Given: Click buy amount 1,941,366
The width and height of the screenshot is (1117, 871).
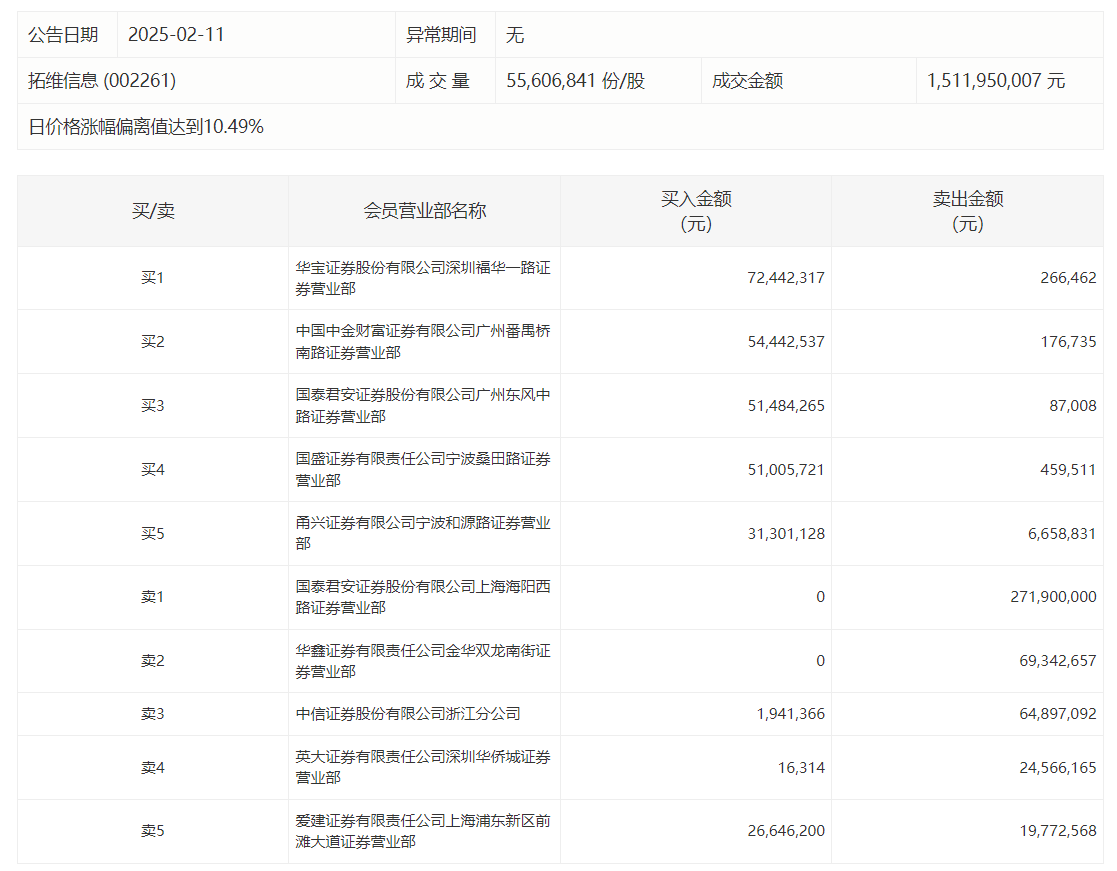Looking at the screenshot, I should pos(791,714).
